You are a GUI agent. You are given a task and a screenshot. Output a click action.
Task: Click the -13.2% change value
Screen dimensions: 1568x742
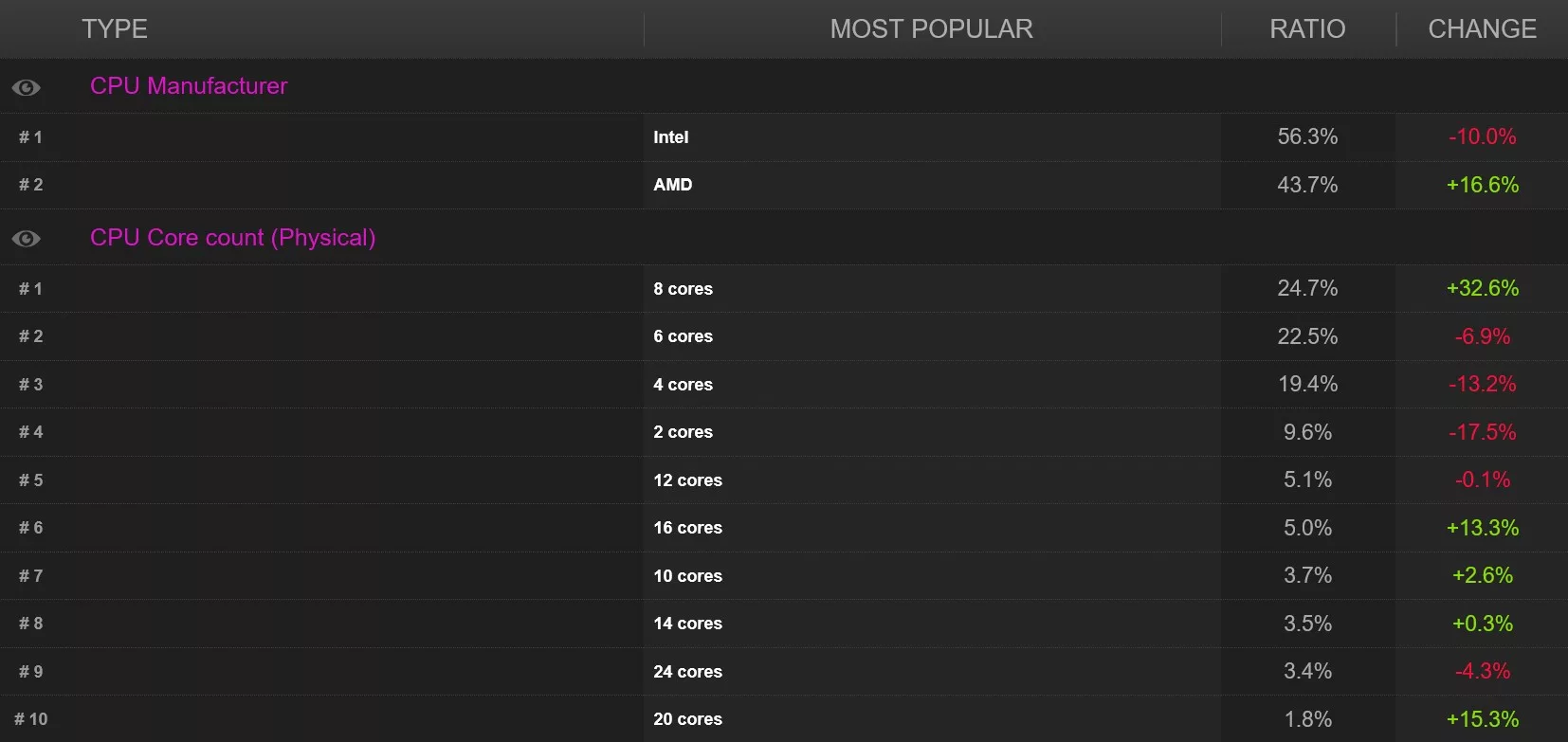coord(1483,384)
